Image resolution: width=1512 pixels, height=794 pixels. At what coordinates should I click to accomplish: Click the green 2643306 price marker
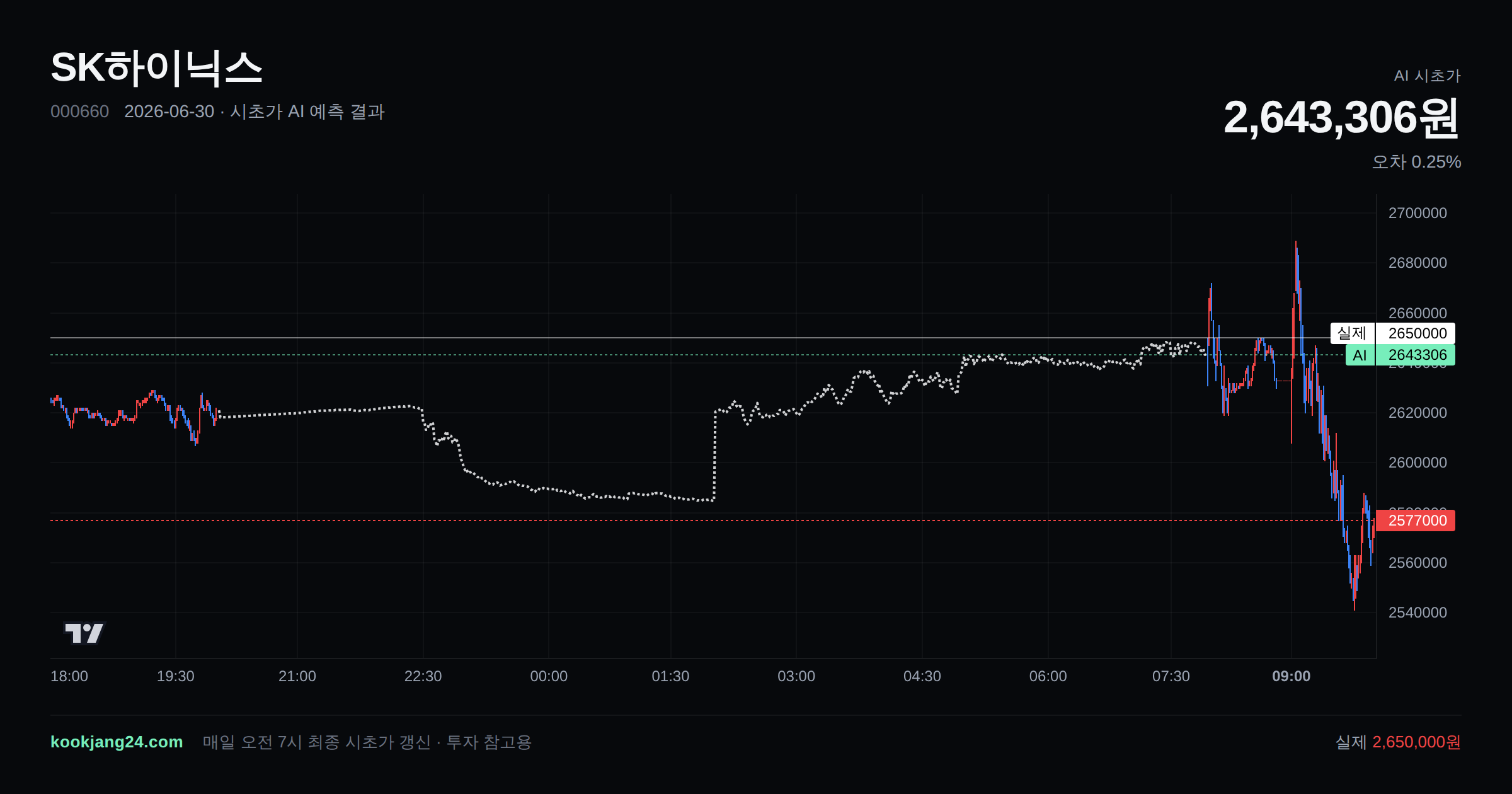coord(1417,355)
